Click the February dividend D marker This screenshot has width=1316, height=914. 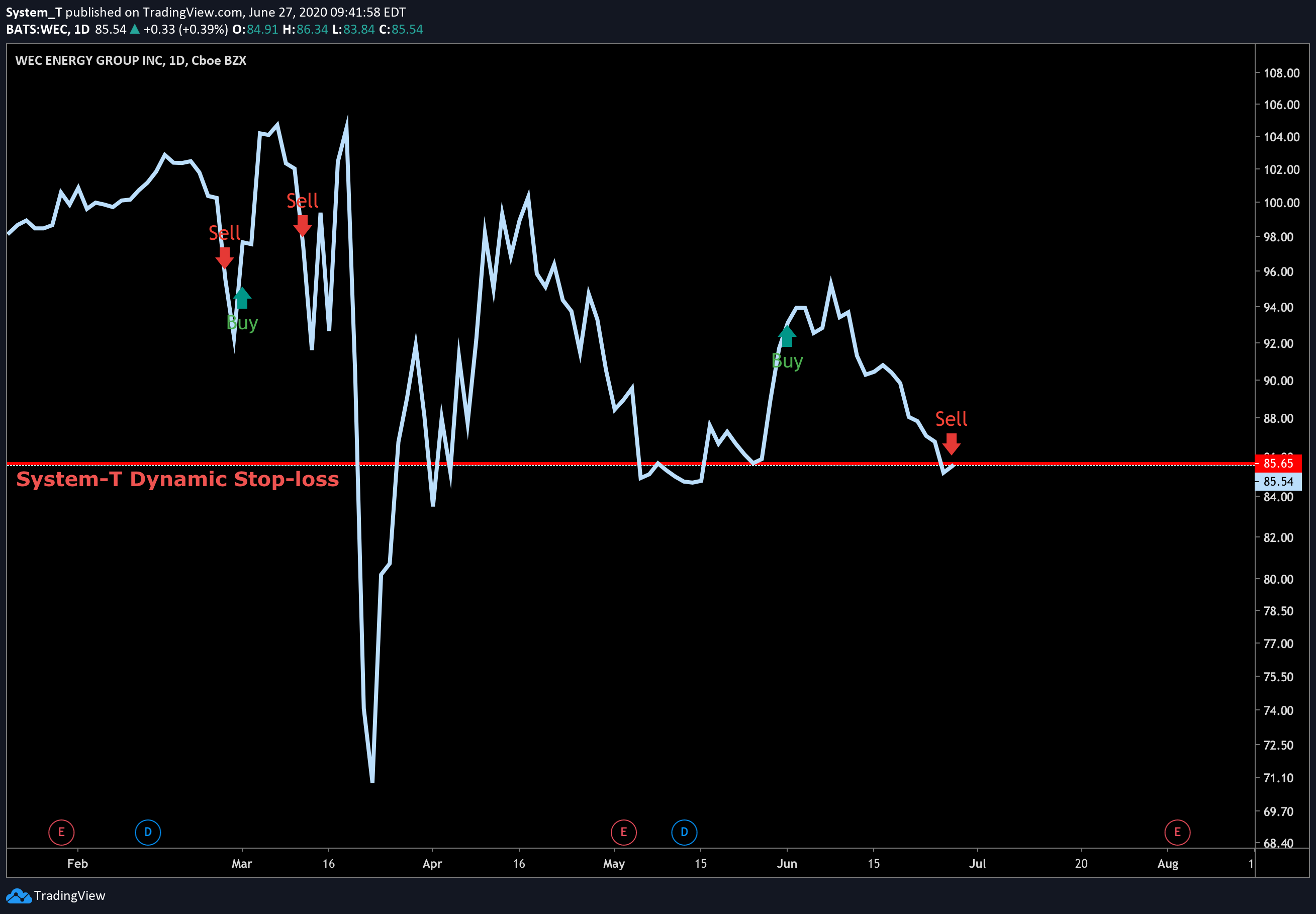coord(148,832)
